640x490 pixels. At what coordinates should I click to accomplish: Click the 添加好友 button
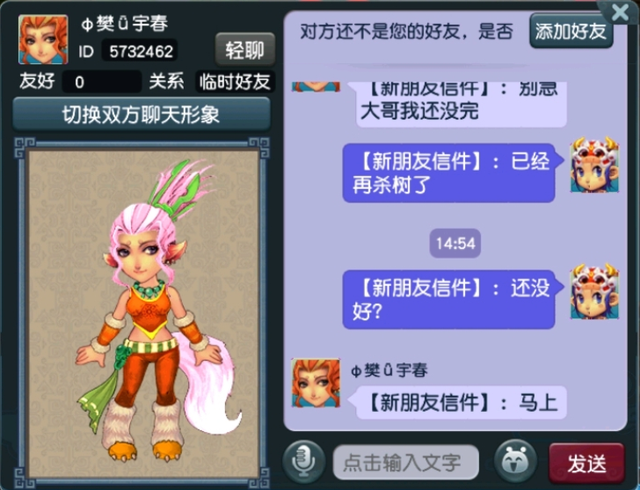coord(571,31)
